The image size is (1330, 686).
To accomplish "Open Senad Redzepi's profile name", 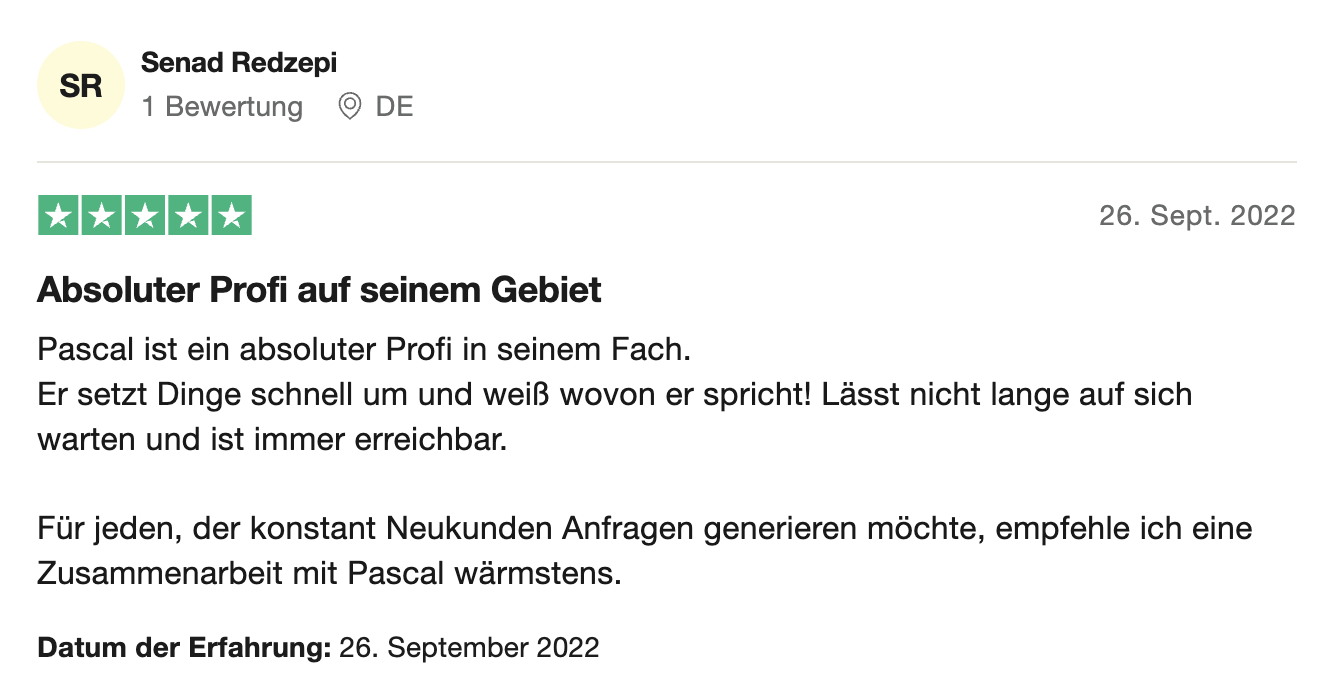I will [239, 63].
